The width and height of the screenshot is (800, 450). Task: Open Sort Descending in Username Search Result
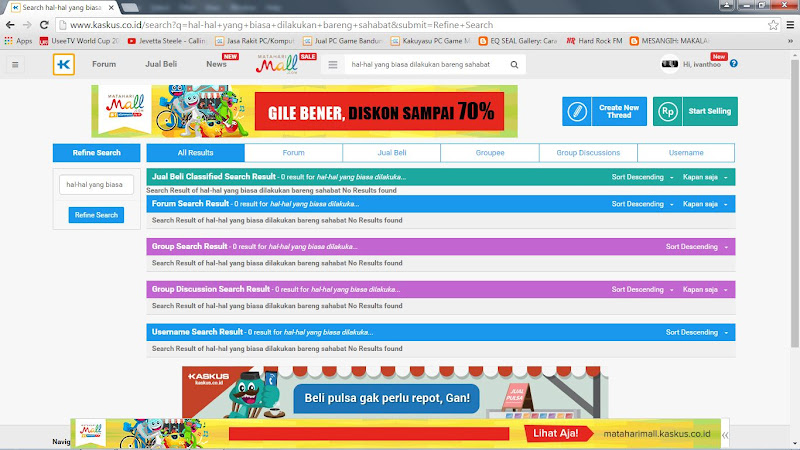(697, 333)
